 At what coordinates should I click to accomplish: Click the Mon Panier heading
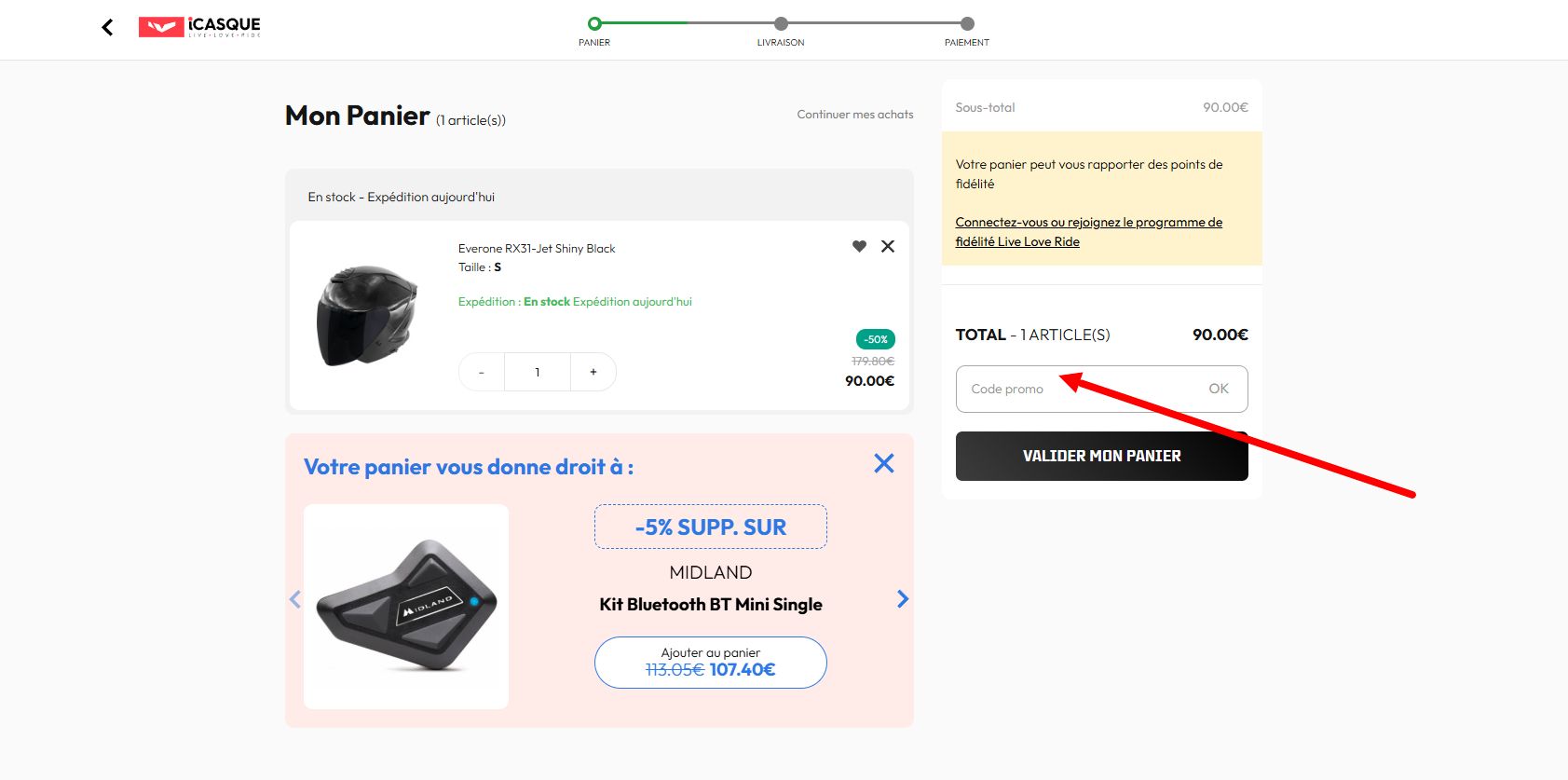click(358, 116)
